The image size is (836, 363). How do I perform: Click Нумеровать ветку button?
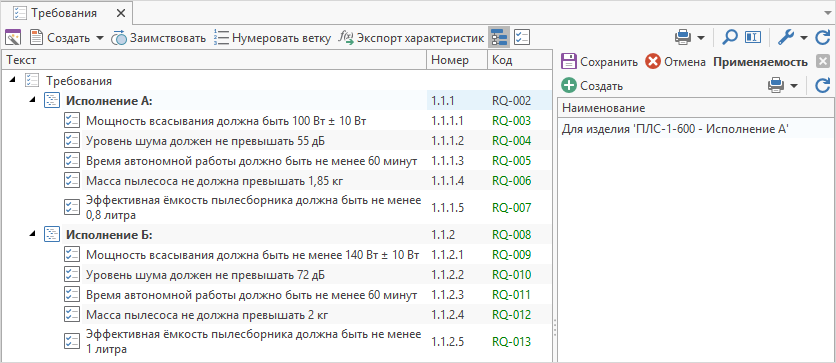(x=272, y=38)
